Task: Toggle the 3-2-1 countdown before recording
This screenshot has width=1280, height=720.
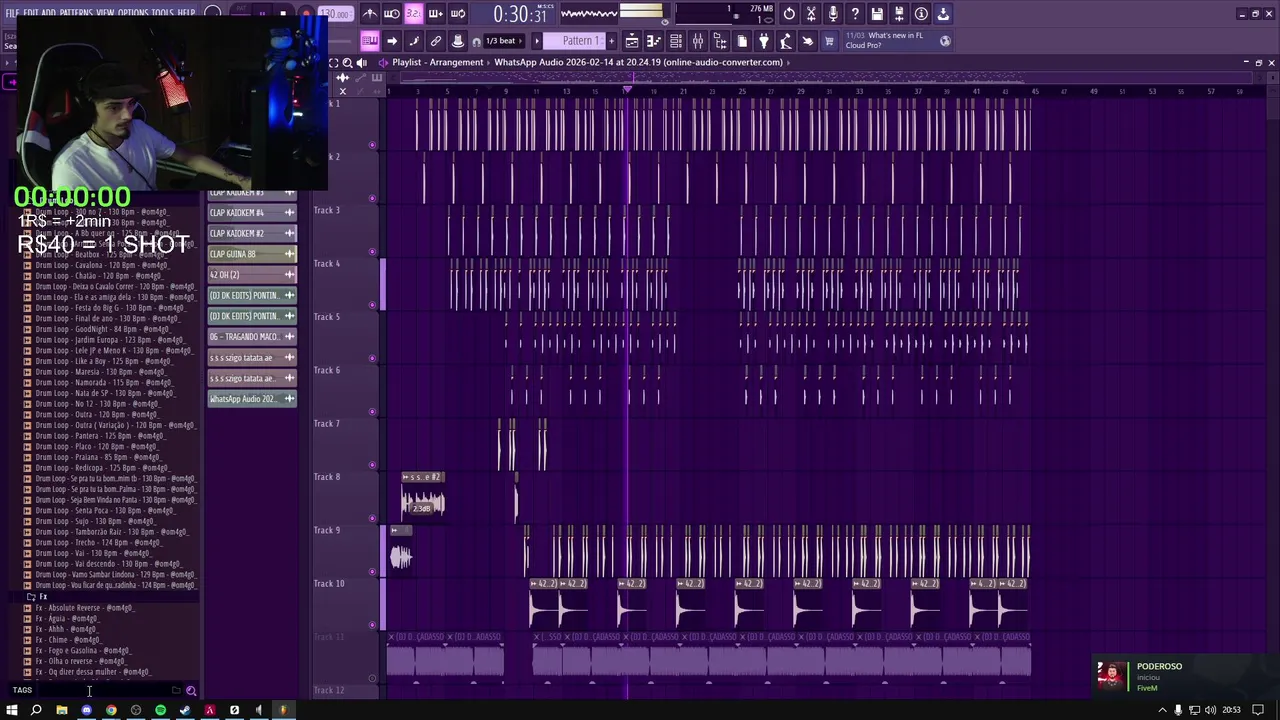Action: pyautogui.click(x=413, y=14)
